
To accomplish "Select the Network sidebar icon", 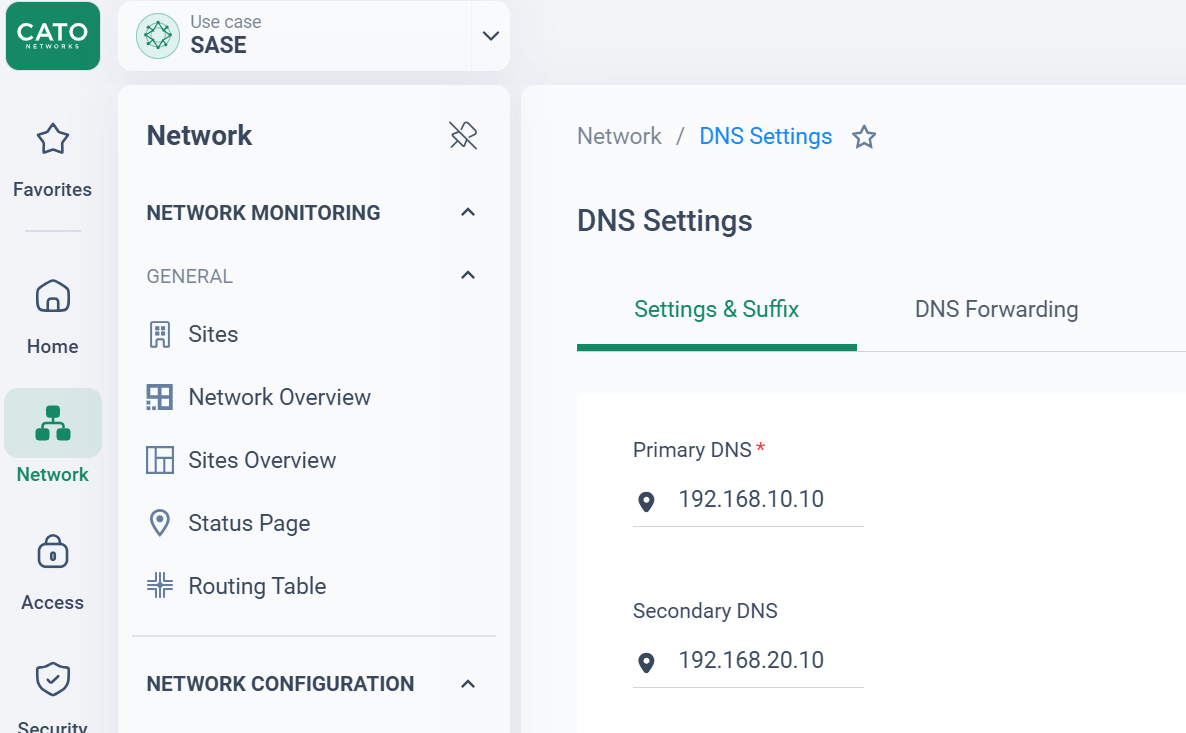I will click(52, 423).
